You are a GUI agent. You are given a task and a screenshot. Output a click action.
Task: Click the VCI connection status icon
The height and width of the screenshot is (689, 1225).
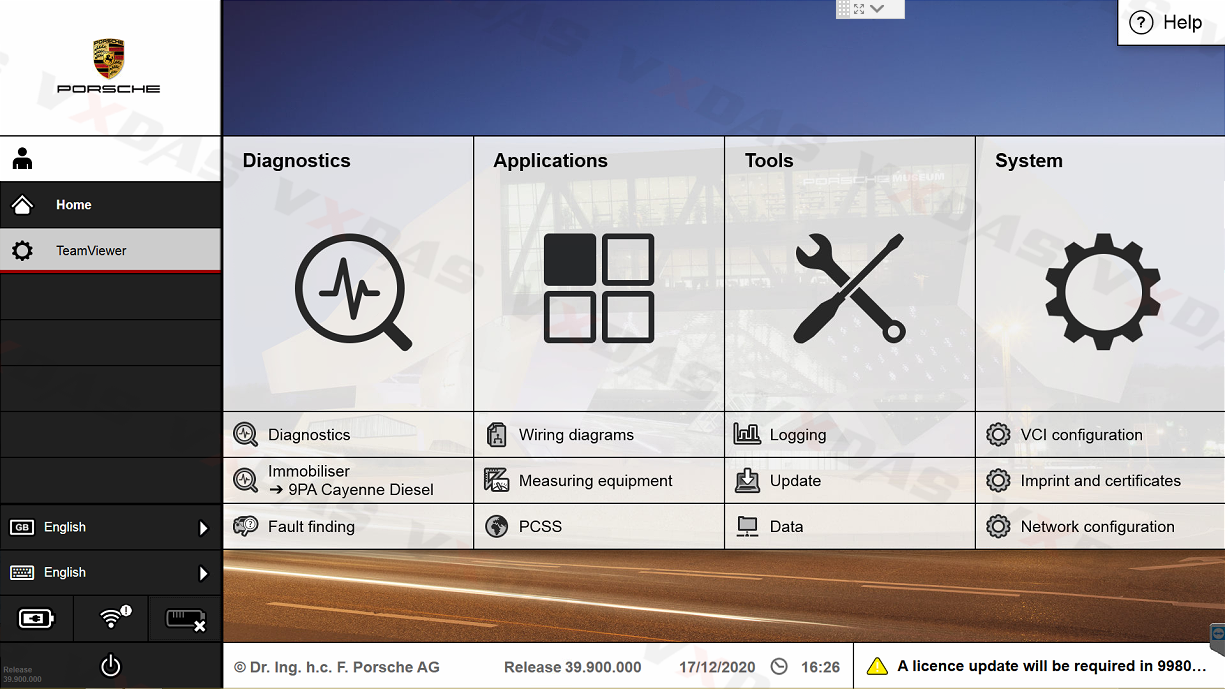[x=185, y=619]
